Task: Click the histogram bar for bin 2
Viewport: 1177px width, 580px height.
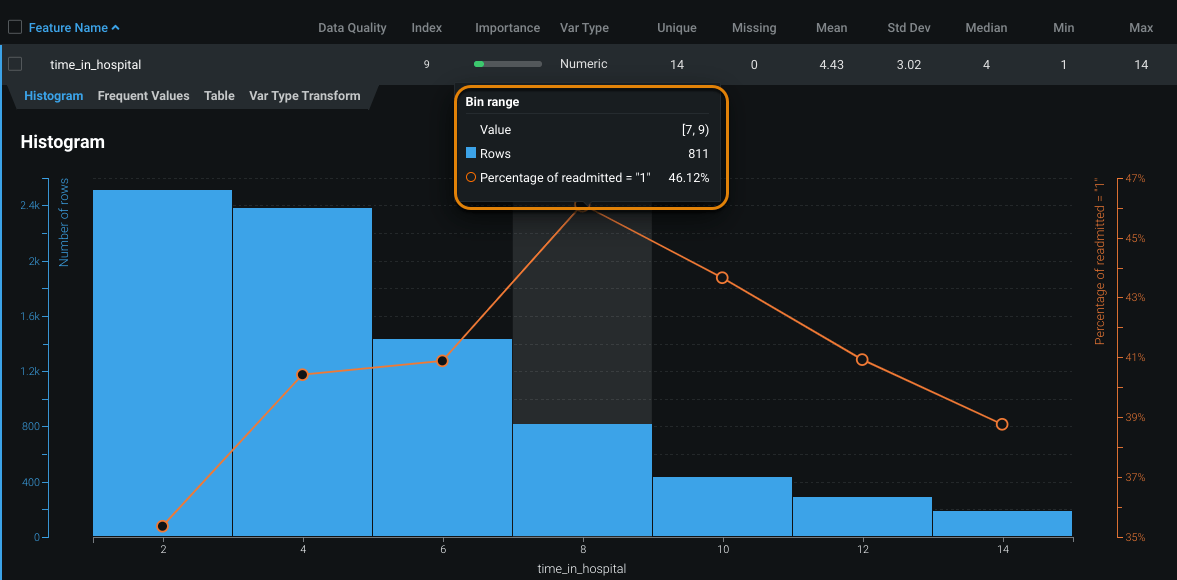Action: coord(163,363)
